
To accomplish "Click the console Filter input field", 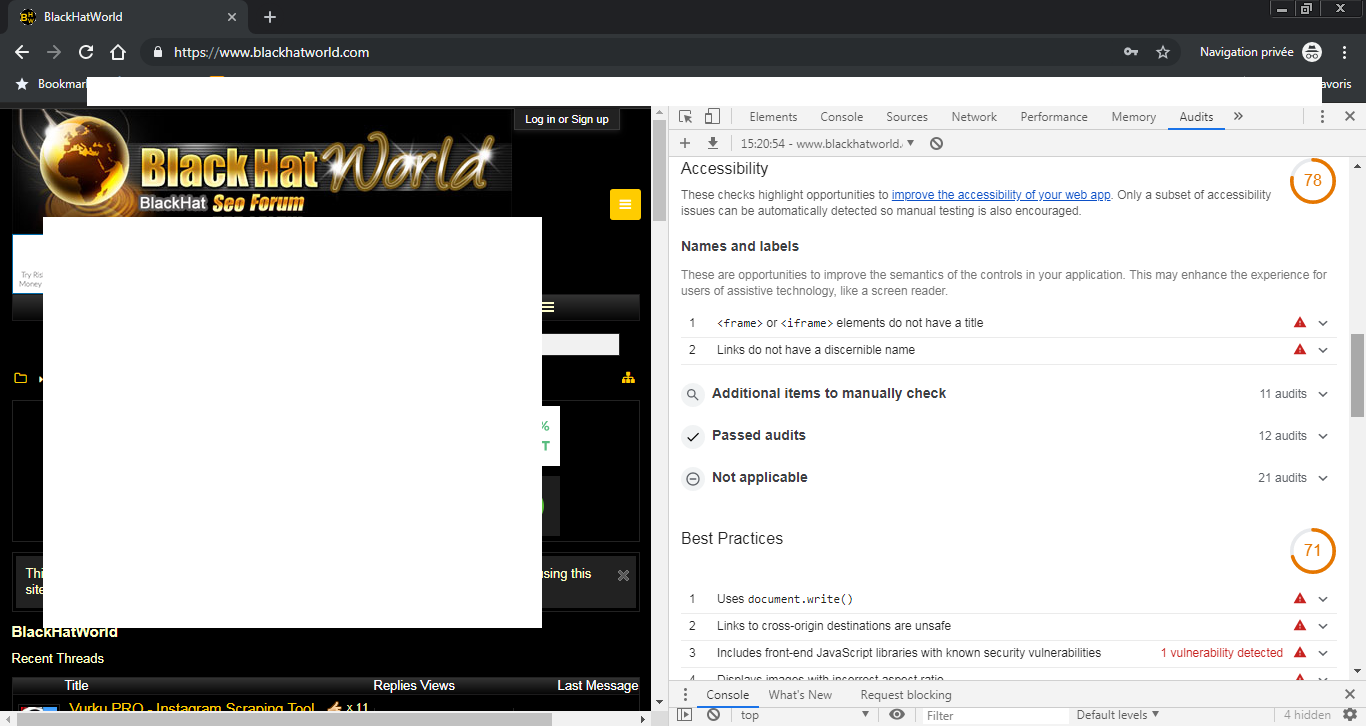I will click(x=993, y=715).
